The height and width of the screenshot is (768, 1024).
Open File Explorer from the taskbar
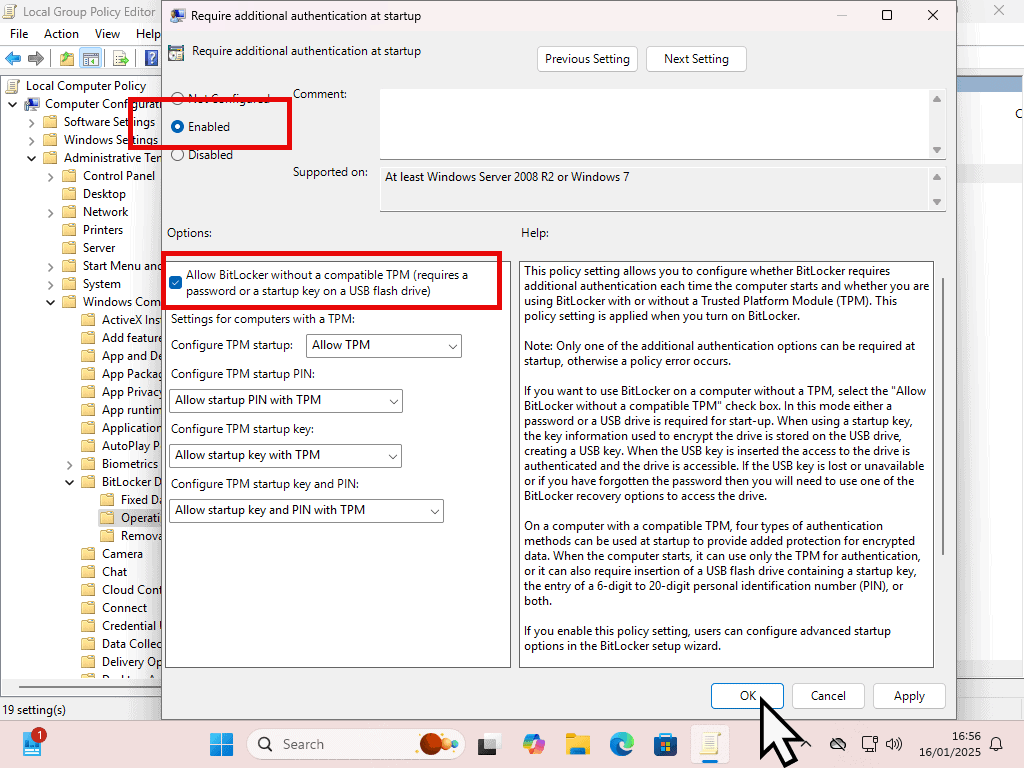[x=577, y=744]
